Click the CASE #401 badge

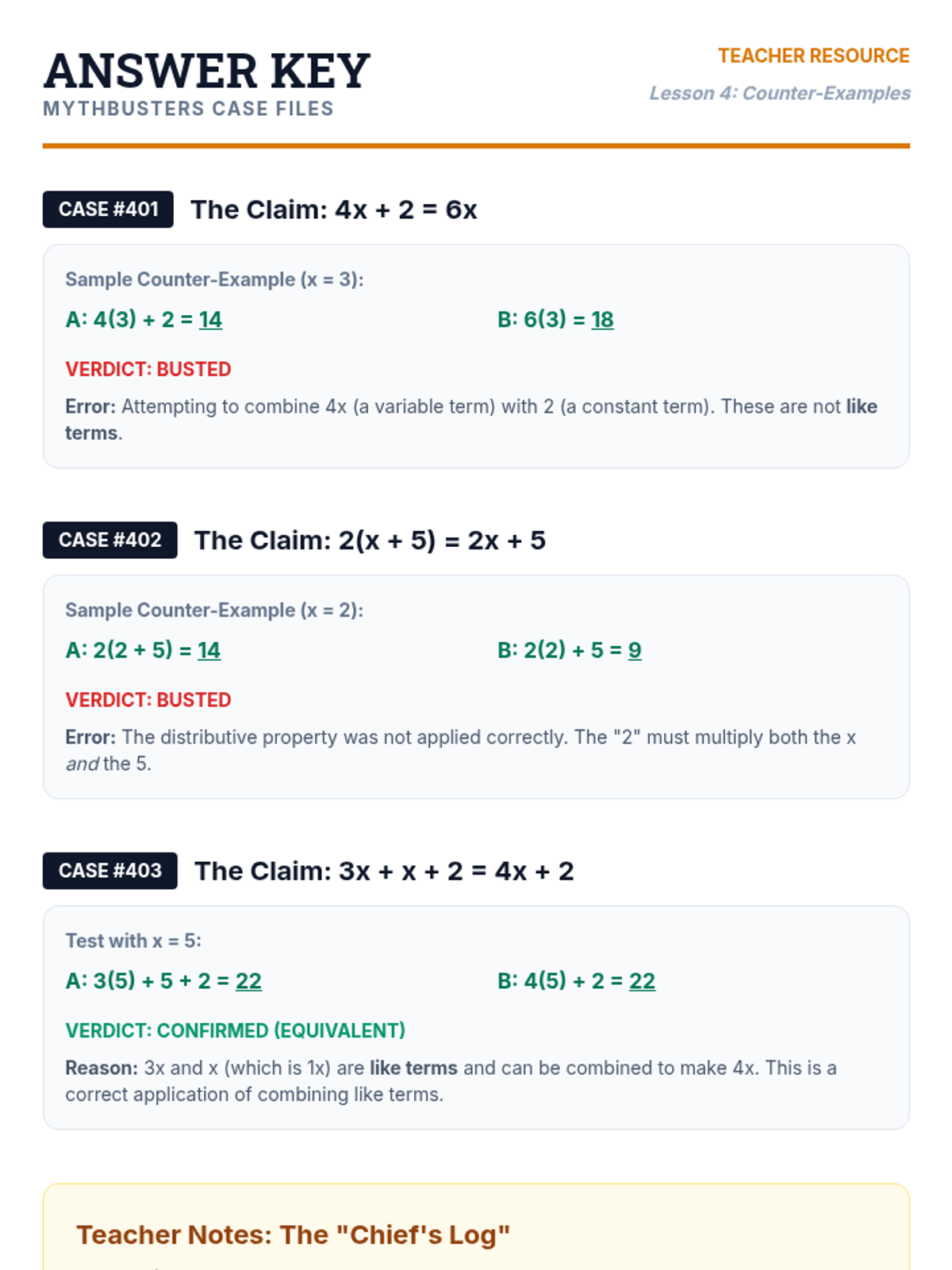tap(108, 210)
